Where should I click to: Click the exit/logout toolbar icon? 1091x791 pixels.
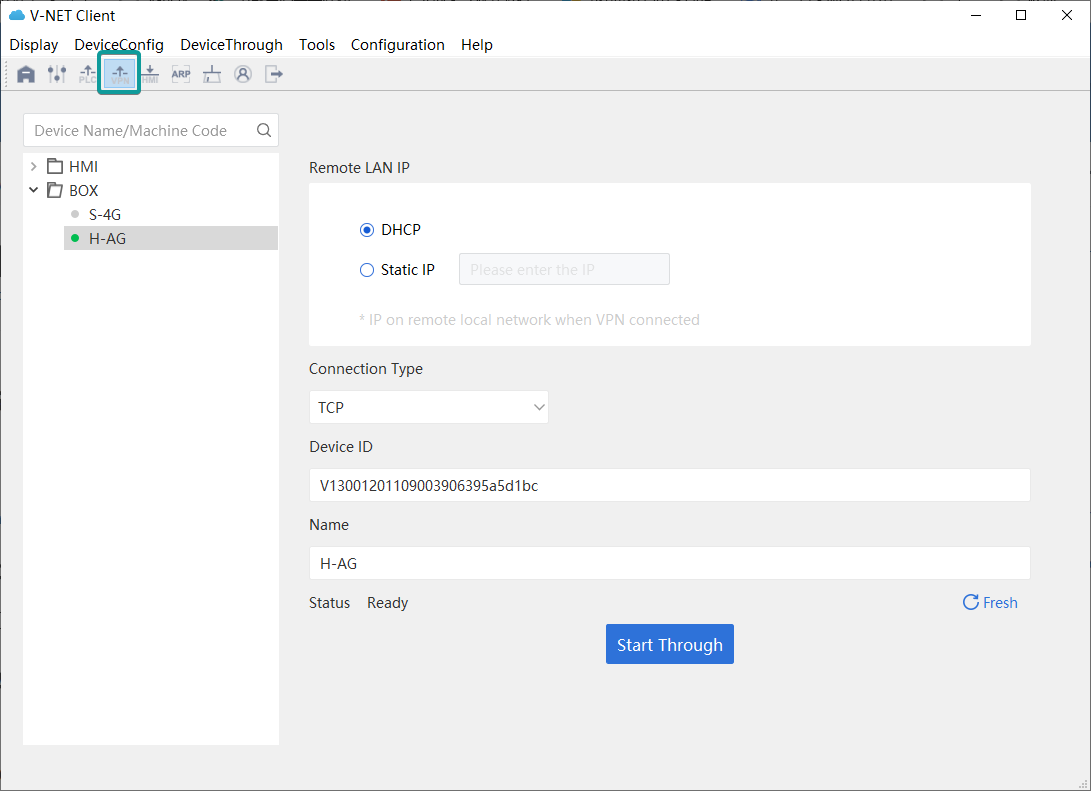(274, 73)
